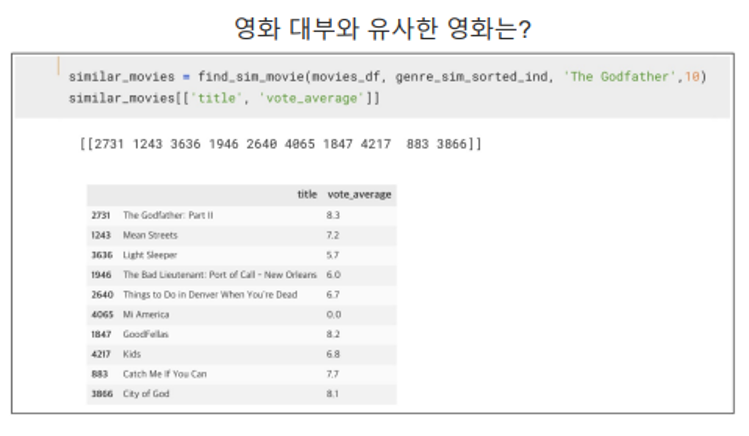This screenshot has height=436, width=749.
Task: Click the 7.2 rating value
Action: (x=333, y=235)
